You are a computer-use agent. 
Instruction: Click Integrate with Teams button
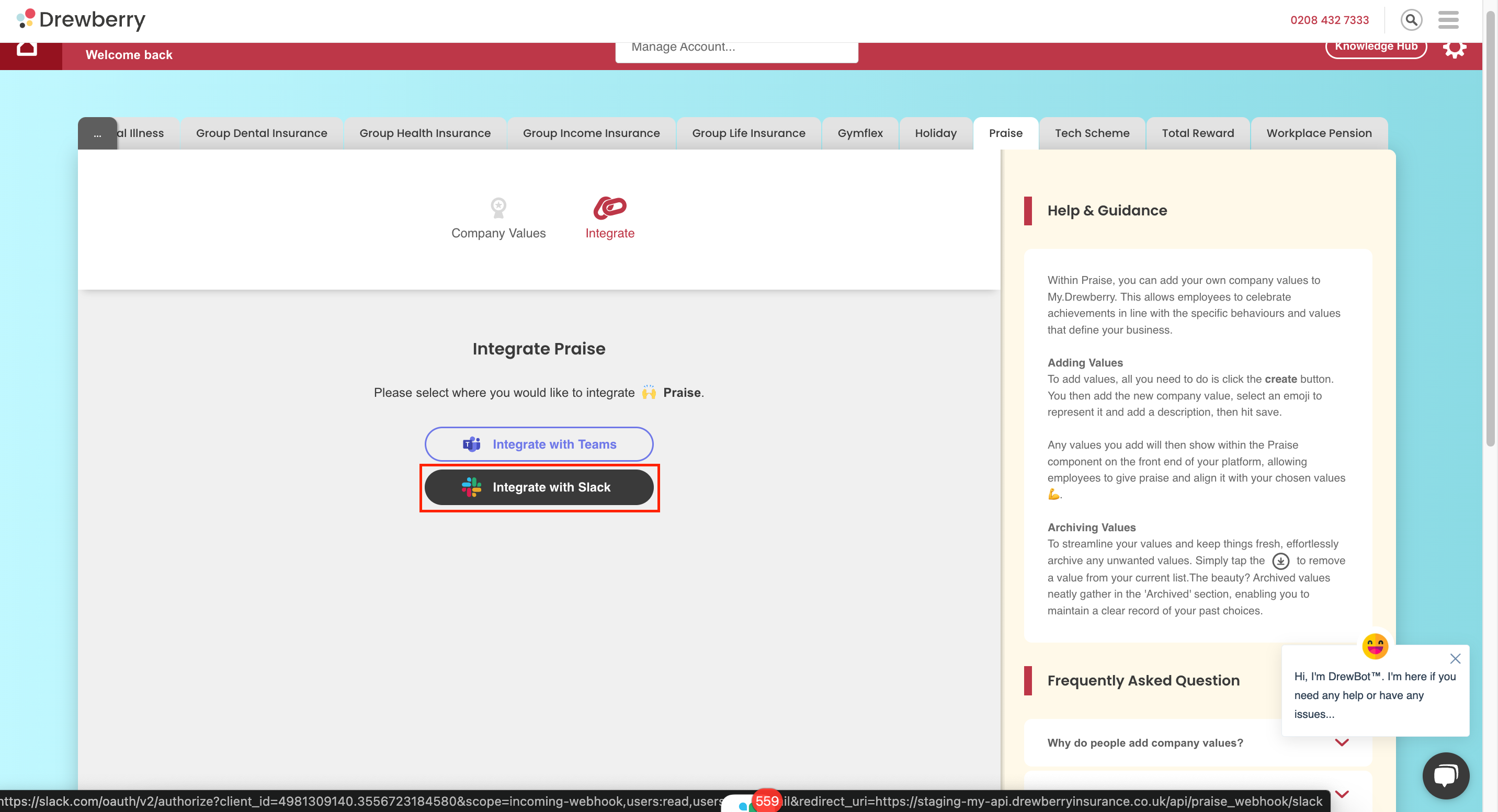click(539, 444)
